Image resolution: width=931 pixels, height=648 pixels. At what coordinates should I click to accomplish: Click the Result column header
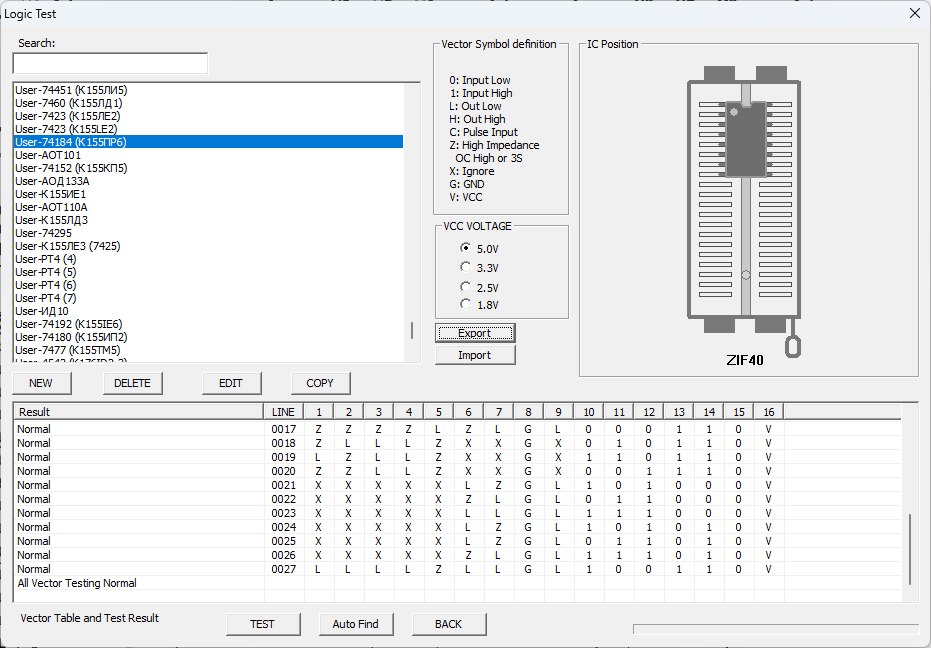pyautogui.click(x=138, y=412)
